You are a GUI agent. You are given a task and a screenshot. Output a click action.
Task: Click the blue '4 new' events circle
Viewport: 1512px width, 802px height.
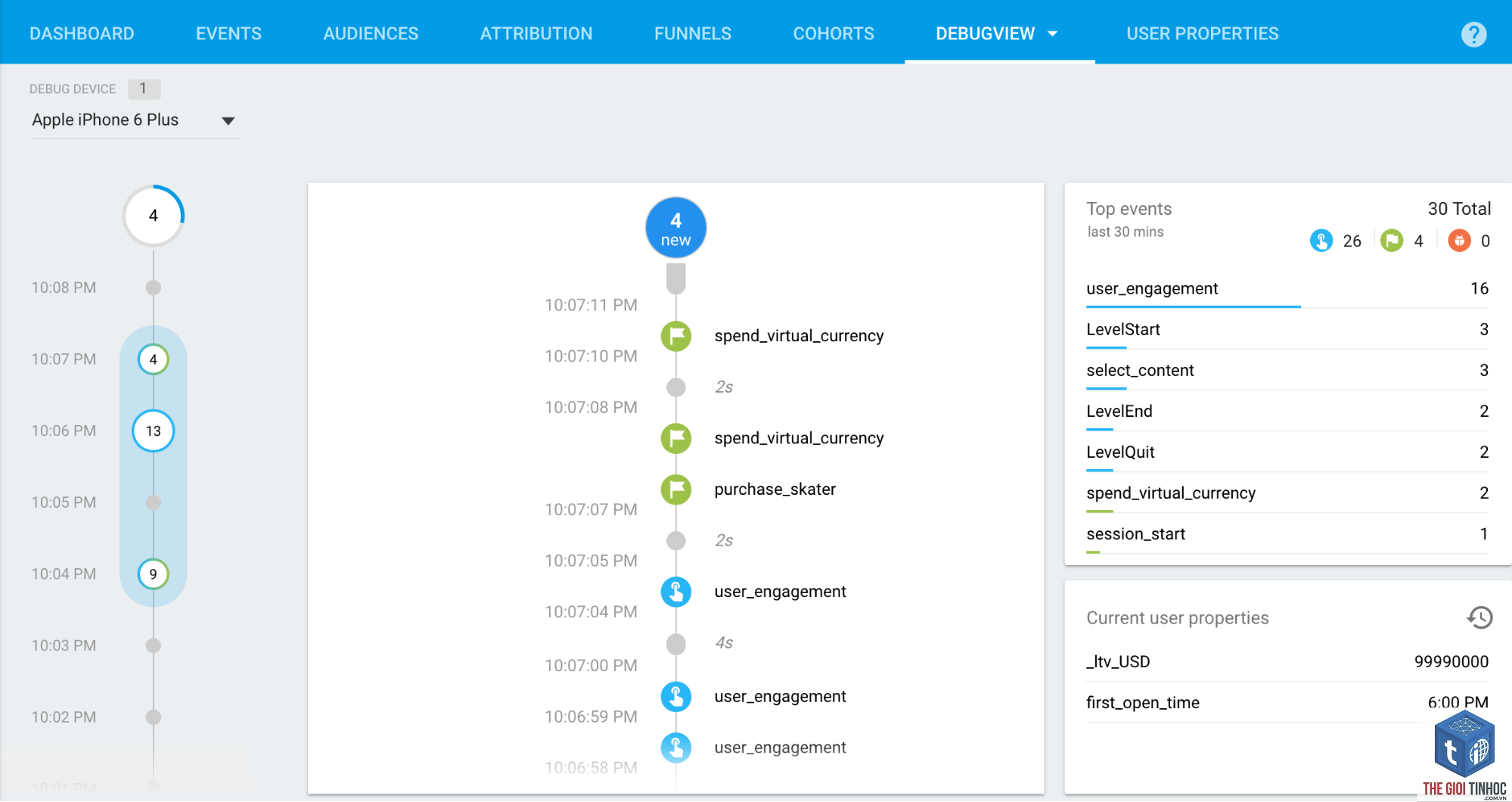[x=676, y=228]
